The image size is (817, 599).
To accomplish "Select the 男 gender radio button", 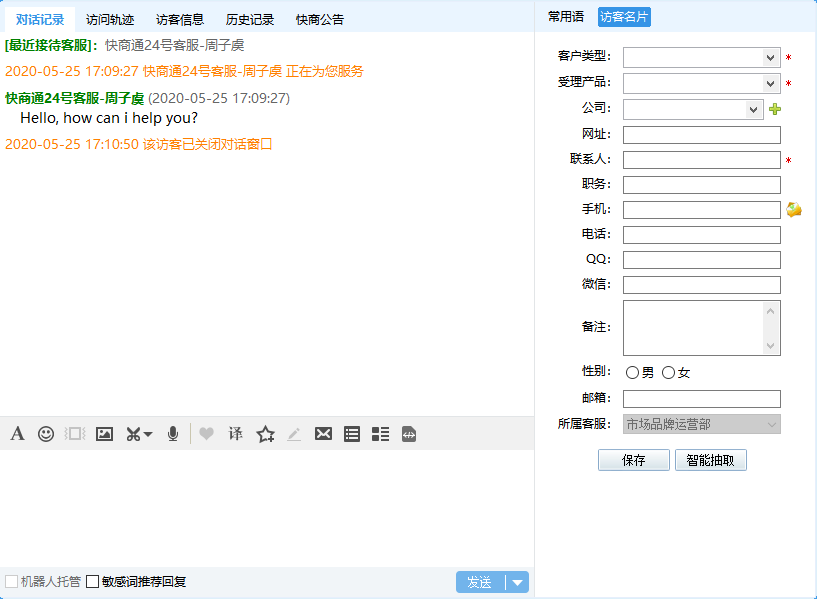I will (632, 373).
